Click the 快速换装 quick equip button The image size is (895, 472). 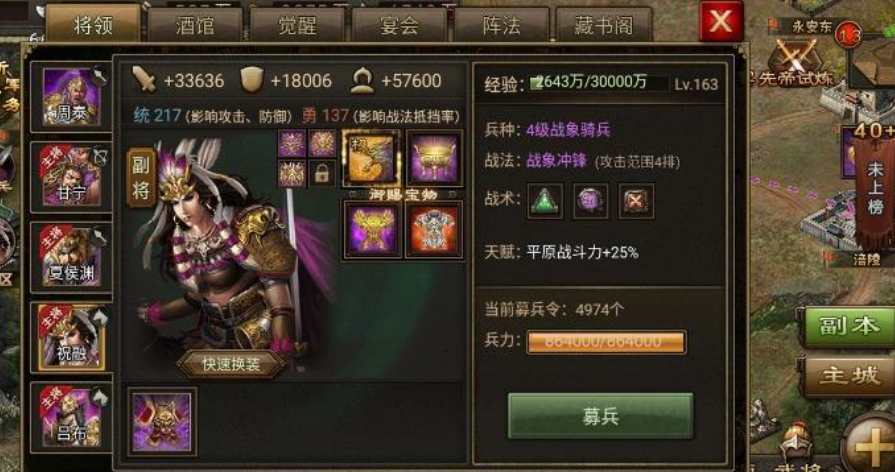(231, 364)
